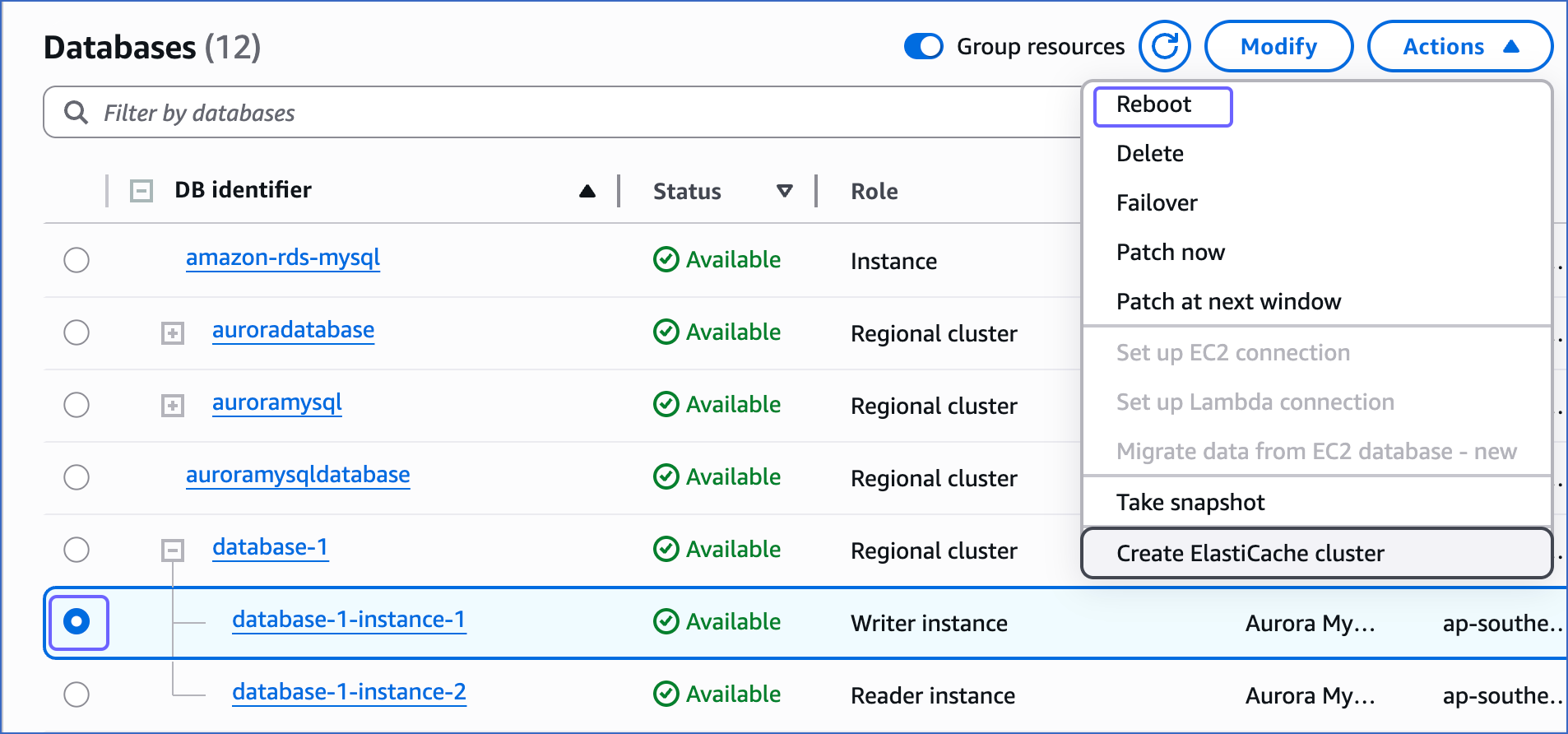Viewport: 1568px width, 734px height.
Task: Sort by Status column arrow
Action: (x=785, y=191)
